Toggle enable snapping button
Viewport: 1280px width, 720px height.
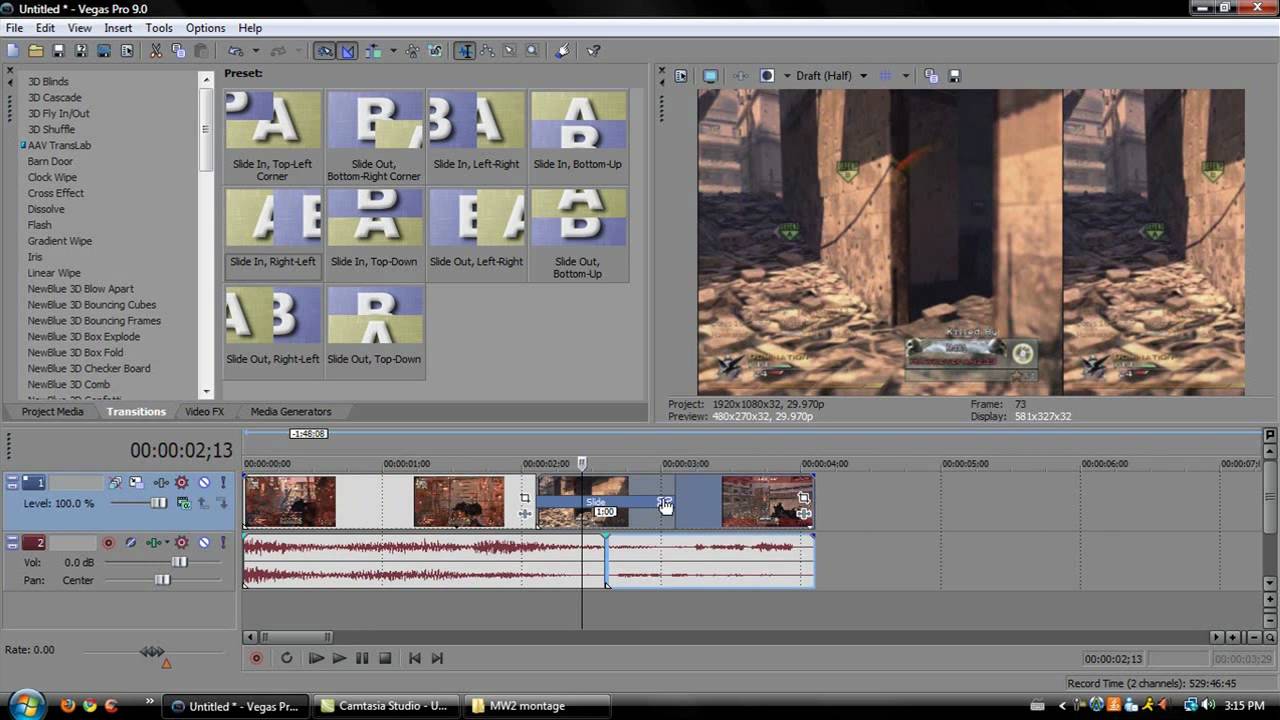(x=324, y=50)
